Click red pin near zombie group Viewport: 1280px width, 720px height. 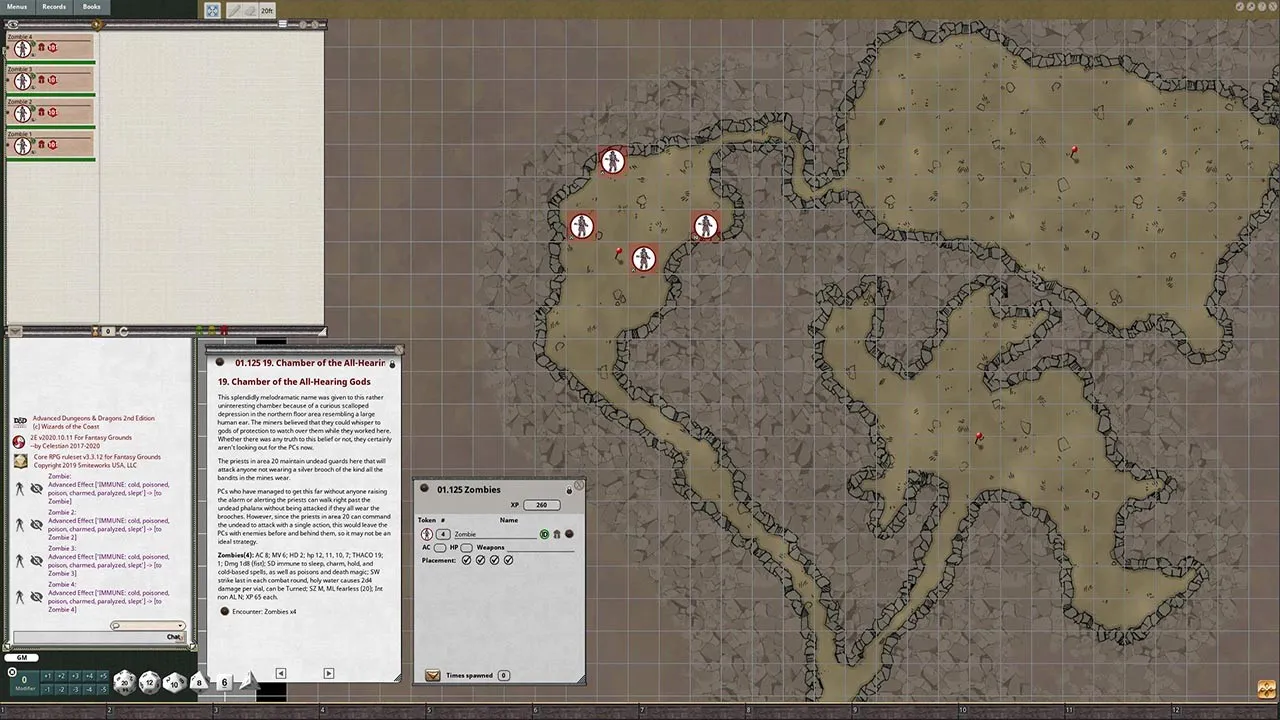[x=619, y=253]
